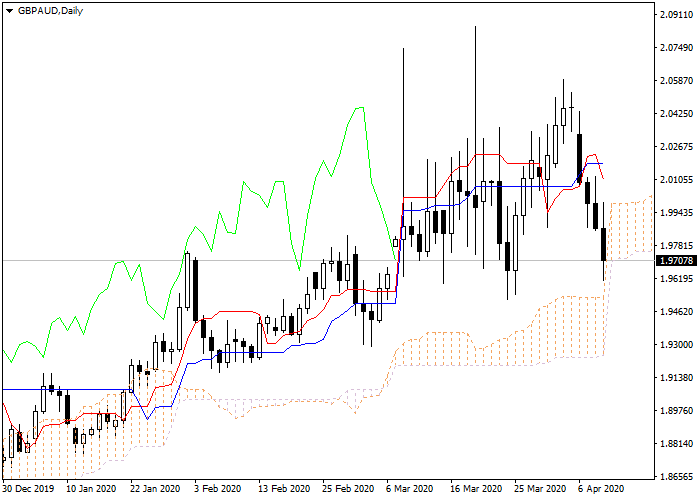Click the GBPAUD,Daily chart title
The width and height of the screenshot is (700, 500).
tap(50, 11)
